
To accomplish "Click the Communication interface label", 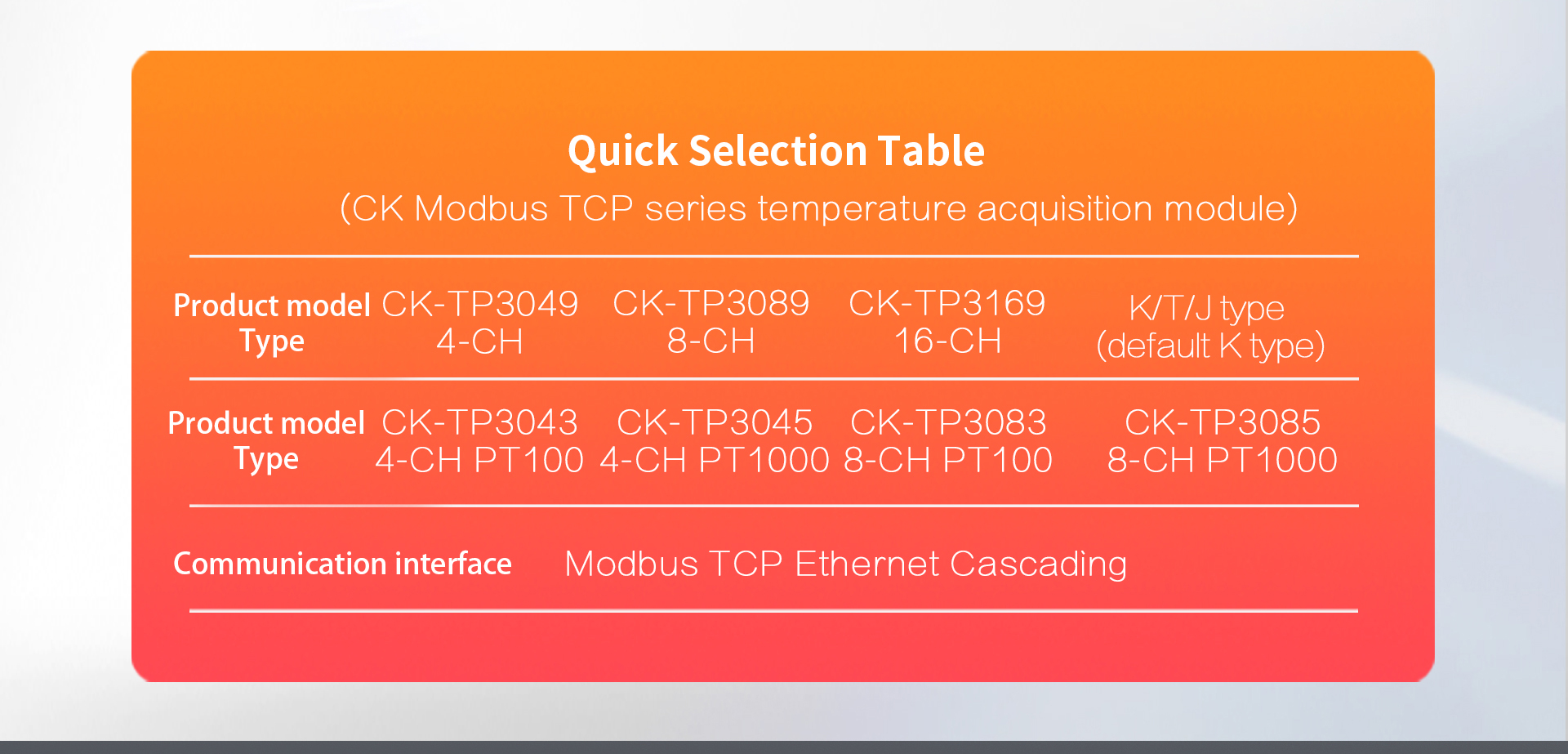I will [342, 564].
